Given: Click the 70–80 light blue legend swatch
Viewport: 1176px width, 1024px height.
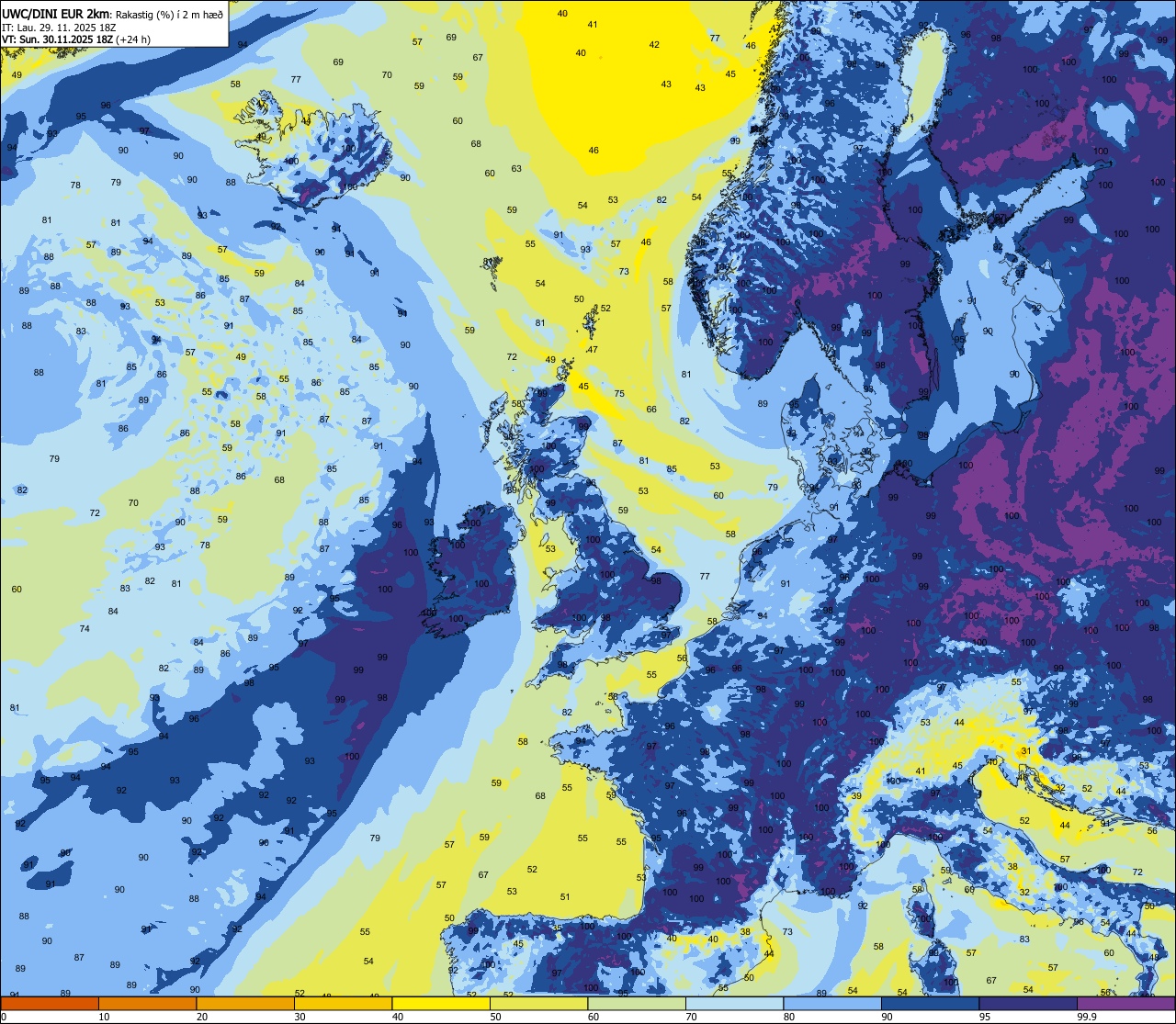Looking at the screenshot, I should (x=734, y=1003).
